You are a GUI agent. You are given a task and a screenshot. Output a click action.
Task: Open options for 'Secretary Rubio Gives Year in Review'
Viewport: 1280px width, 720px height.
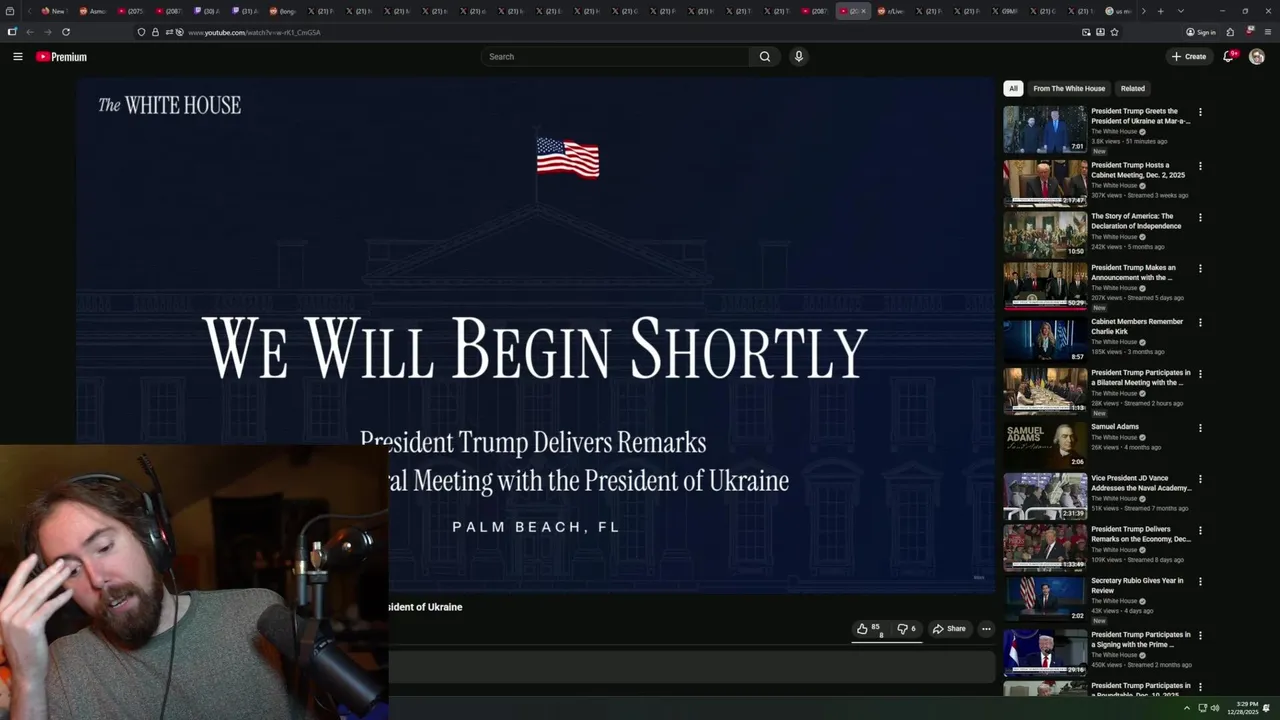1200,582
